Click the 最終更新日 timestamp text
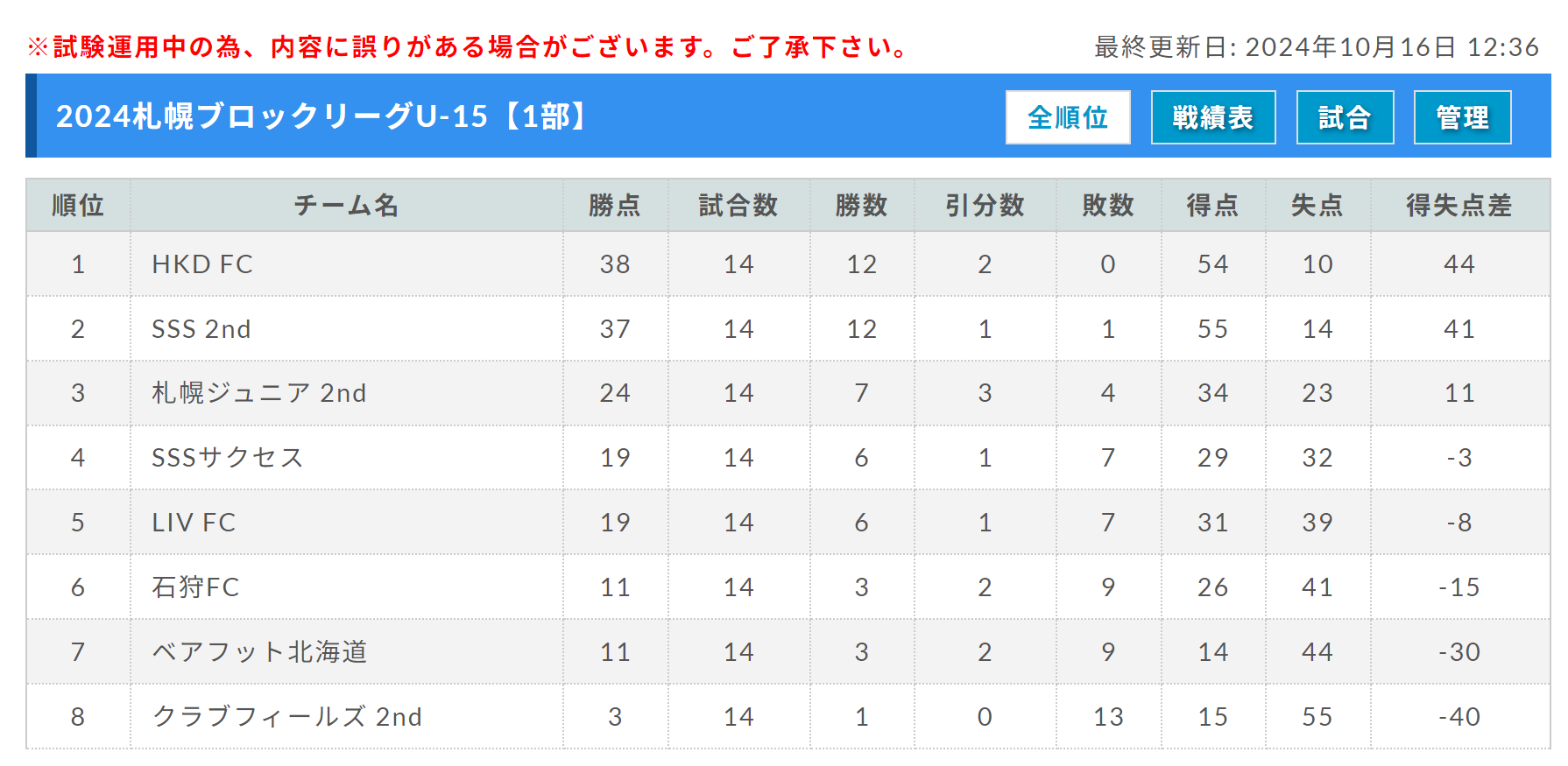 coord(1316,47)
